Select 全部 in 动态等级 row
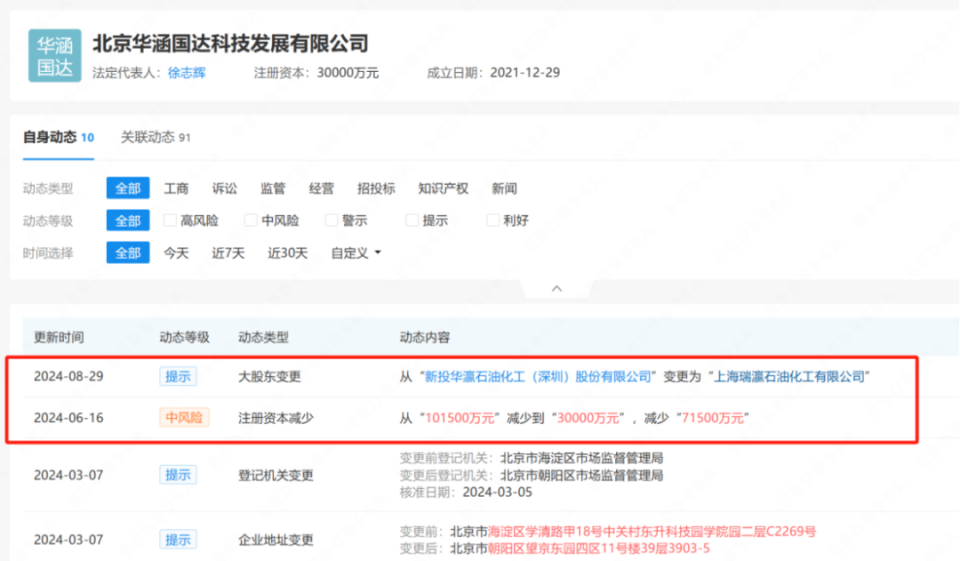 tap(128, 220)
